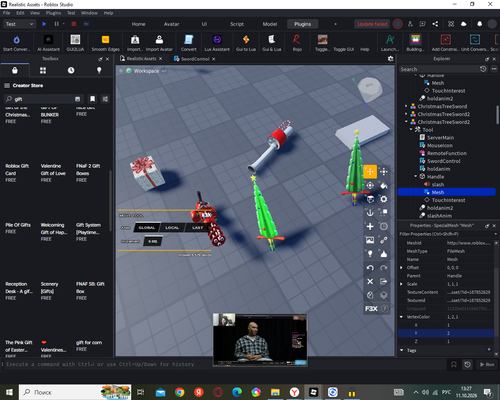Open the File menu
The width and height of the screenshot is (500, 400).
[7, 13]
